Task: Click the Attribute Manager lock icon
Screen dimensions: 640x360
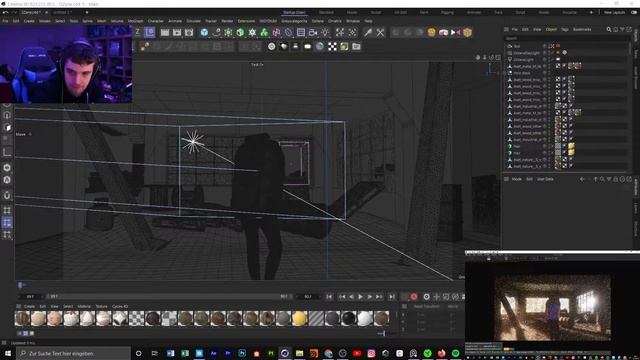Action: click(616, 179)
